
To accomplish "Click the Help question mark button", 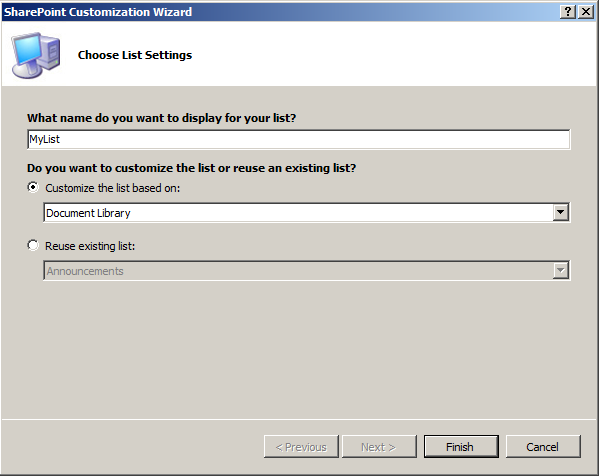I will pyautogui.click(x=568, y=12).
